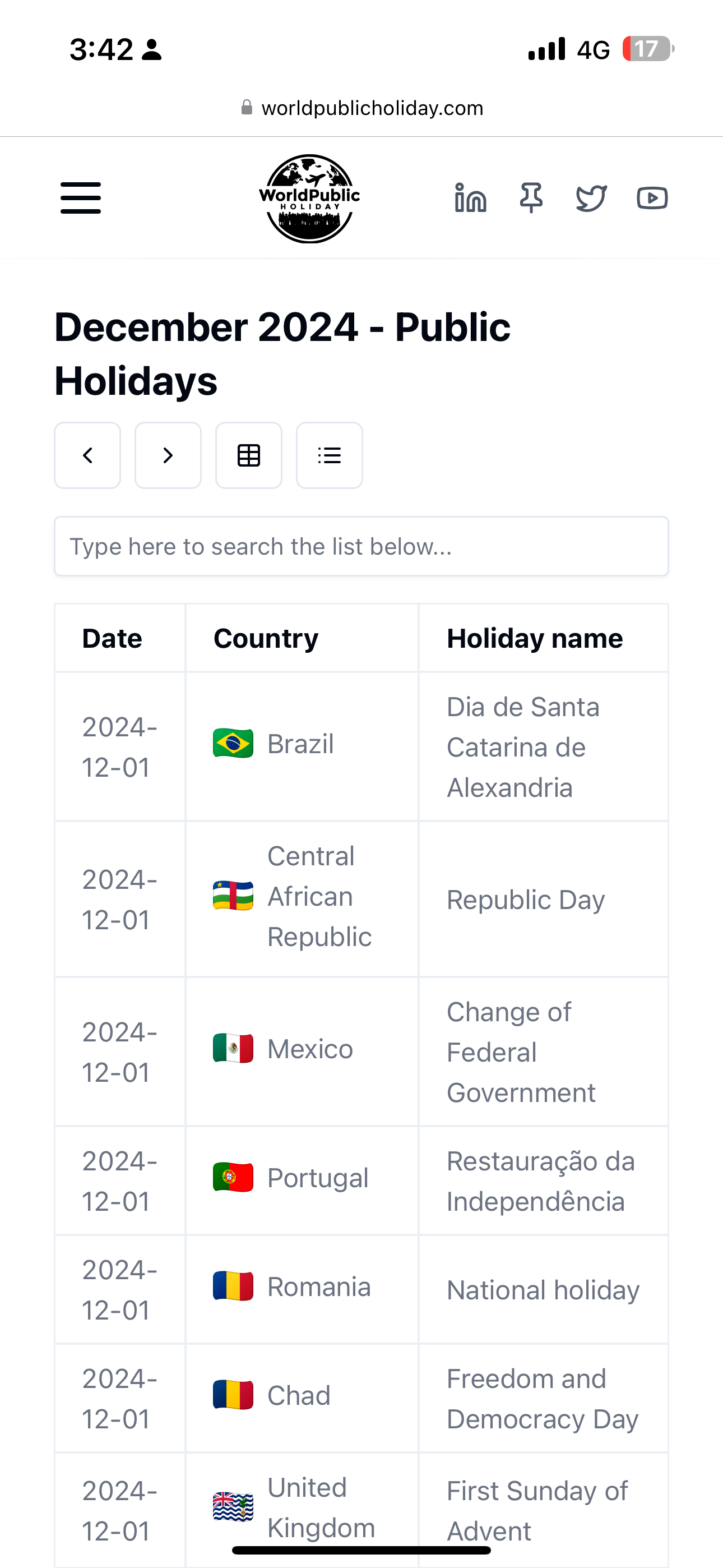Tap the WorldPublic Holiday logo
The image size is (723, 1568).
pyautogui.click(x=309, y=199)
